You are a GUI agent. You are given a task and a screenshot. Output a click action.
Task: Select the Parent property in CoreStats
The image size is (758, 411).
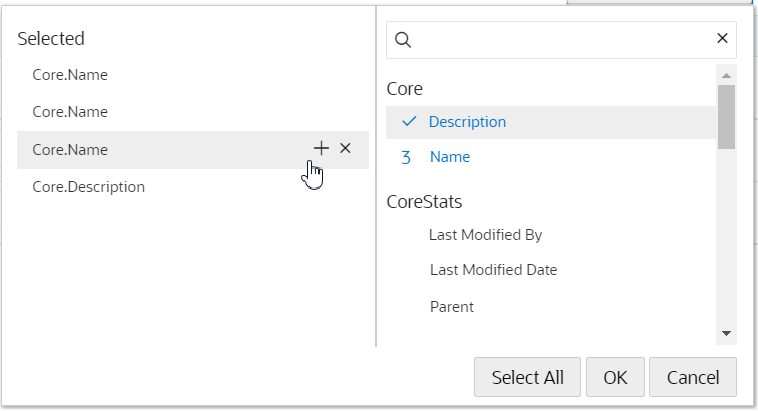tap(451, 307)
